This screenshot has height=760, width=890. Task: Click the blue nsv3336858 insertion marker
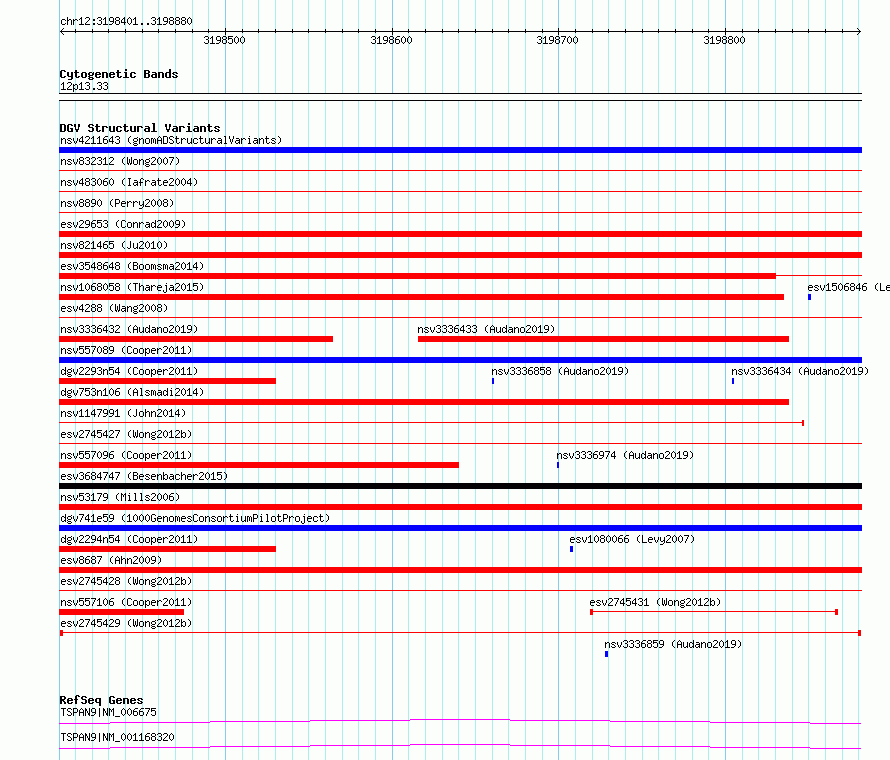tap(493, 381)
